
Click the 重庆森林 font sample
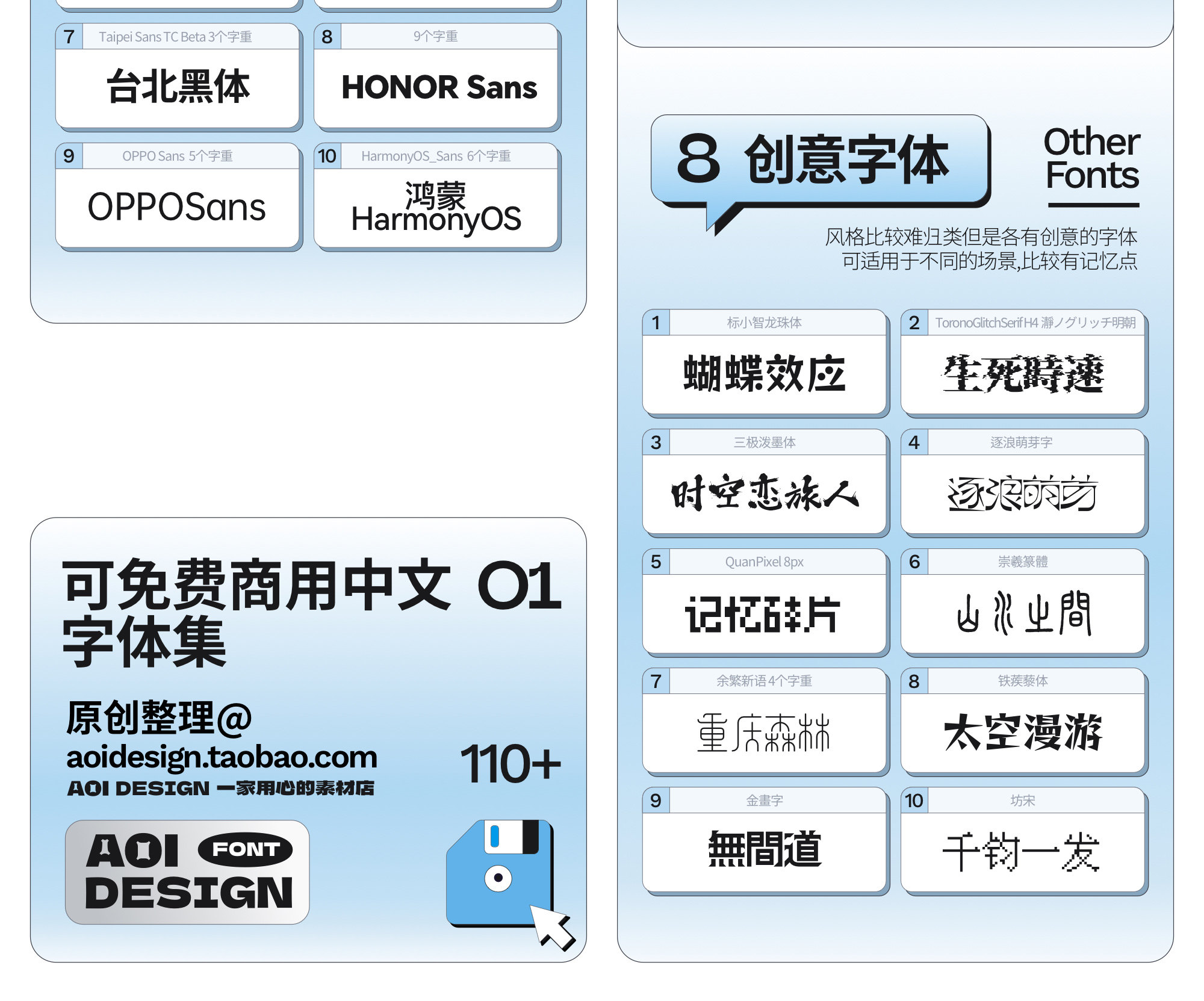click(765, 732)
